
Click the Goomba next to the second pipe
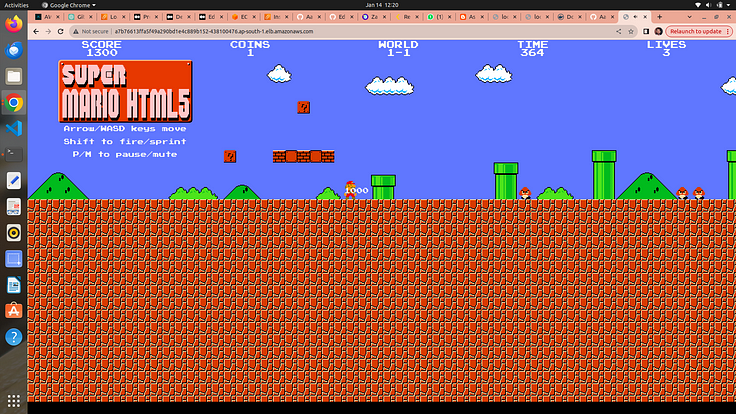[525, 193]
